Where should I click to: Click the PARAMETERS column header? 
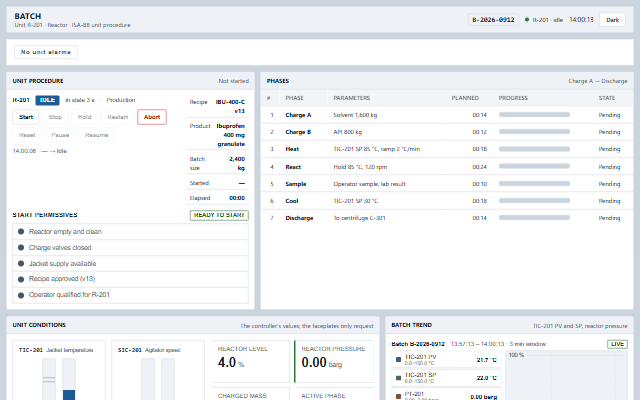click(x=351, y=98)
